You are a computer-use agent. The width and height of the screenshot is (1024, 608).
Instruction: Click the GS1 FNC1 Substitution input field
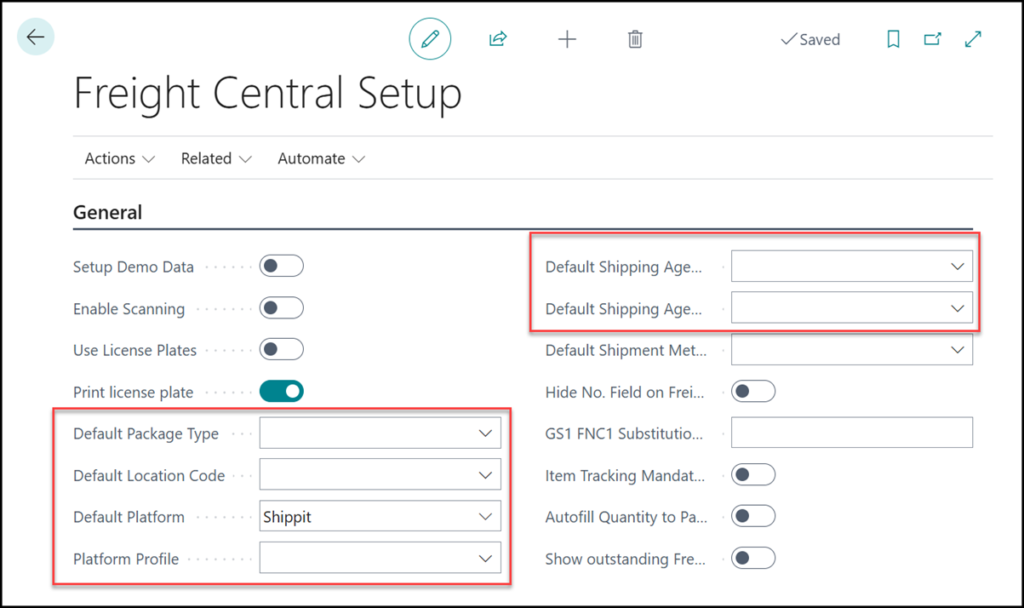coord(852,434)
